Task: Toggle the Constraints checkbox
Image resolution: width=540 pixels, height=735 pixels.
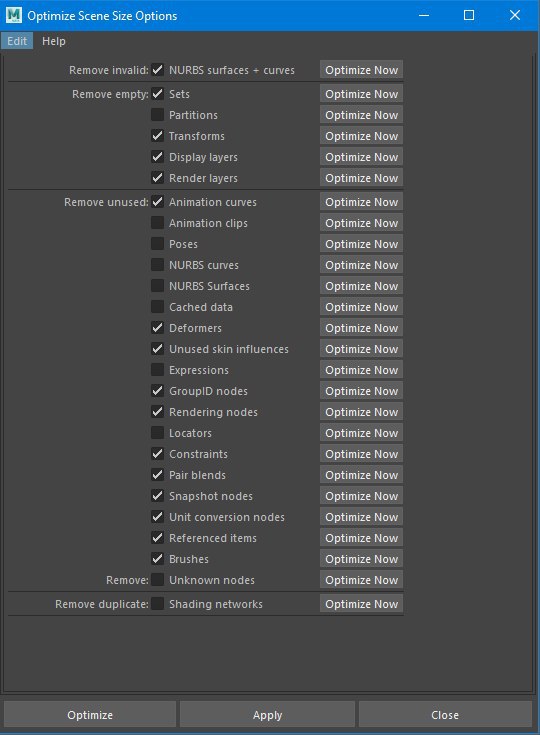Action: 158,454
